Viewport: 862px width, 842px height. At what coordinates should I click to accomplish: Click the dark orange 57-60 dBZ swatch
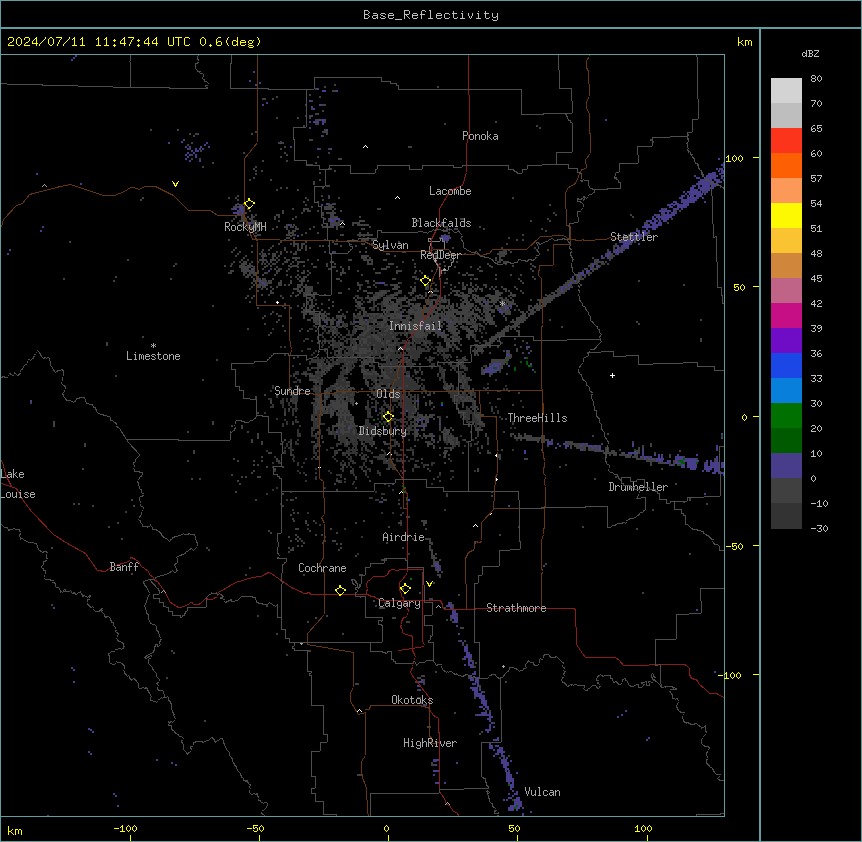(786, 165)
